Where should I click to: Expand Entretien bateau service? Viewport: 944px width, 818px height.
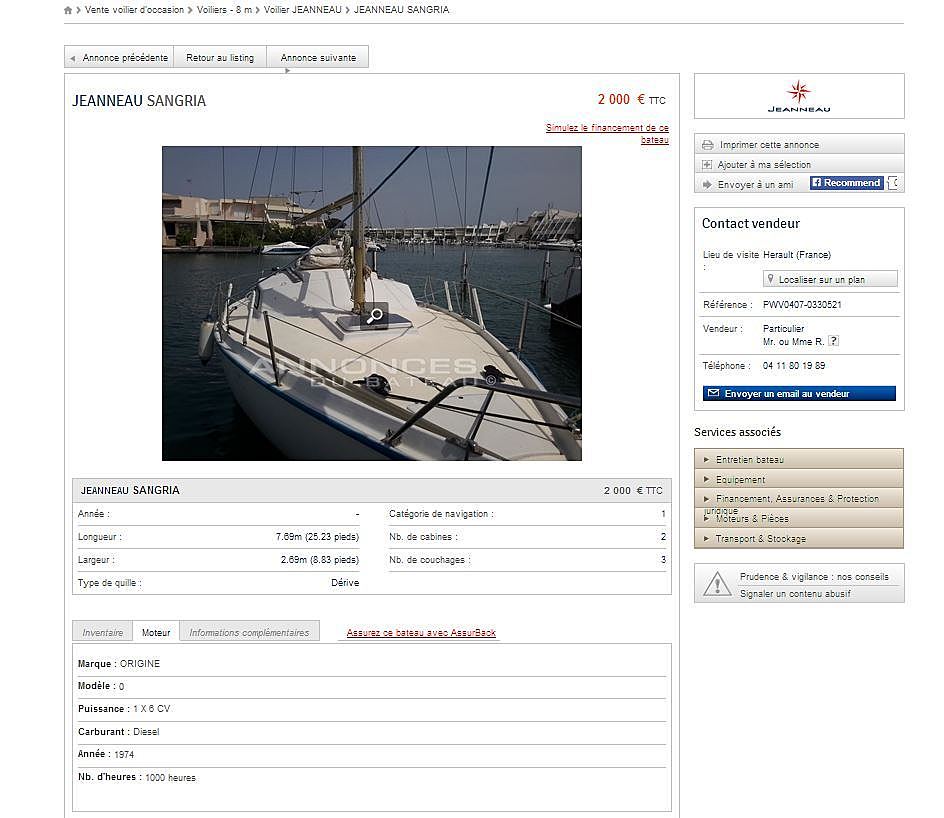pyautogui.click(x=799, y=459)
